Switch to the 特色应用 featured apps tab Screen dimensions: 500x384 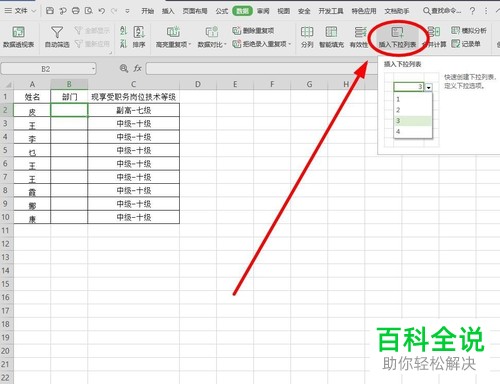click(x=364, y=11)
